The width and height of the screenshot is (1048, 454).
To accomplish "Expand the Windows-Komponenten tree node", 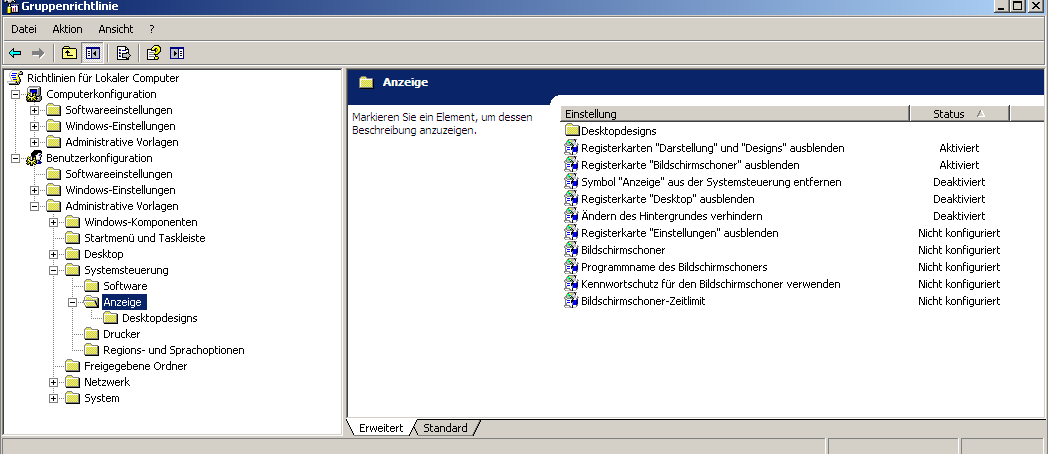I will click(x=53, y=222).
